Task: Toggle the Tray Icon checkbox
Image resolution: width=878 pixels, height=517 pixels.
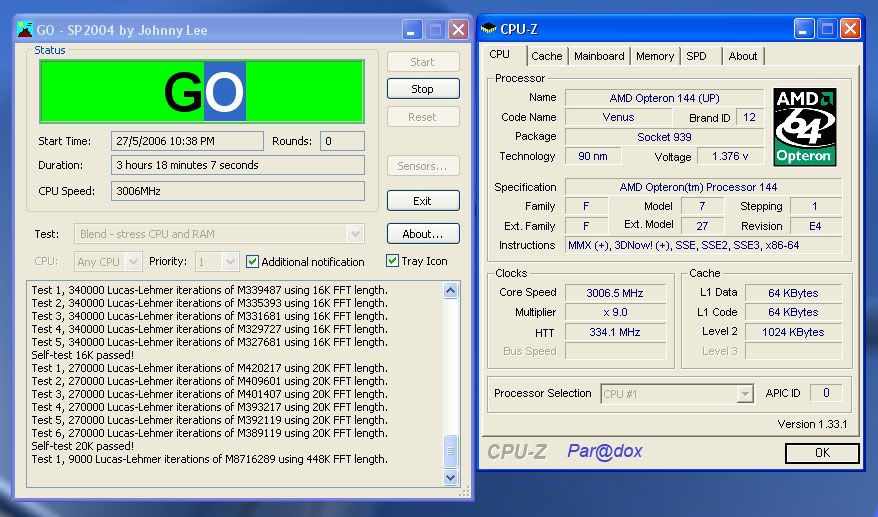Action: 393,260
